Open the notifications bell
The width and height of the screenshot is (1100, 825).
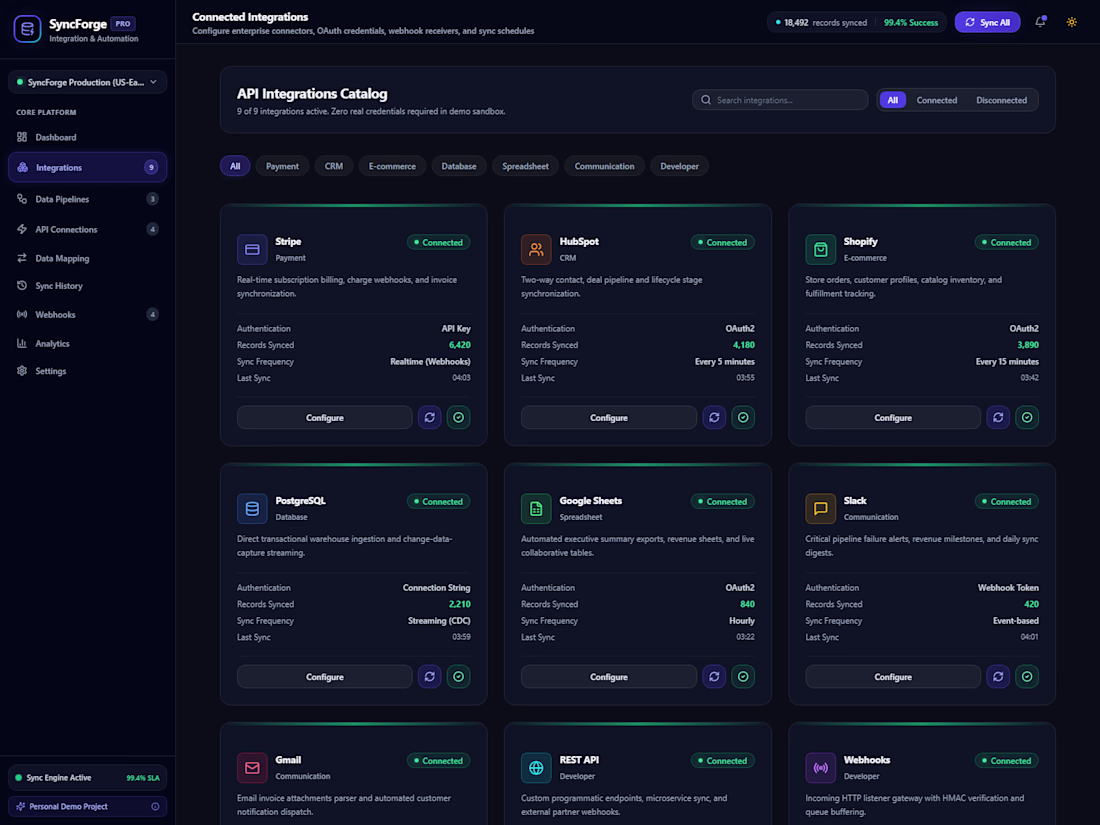[x=1040, y=22]
